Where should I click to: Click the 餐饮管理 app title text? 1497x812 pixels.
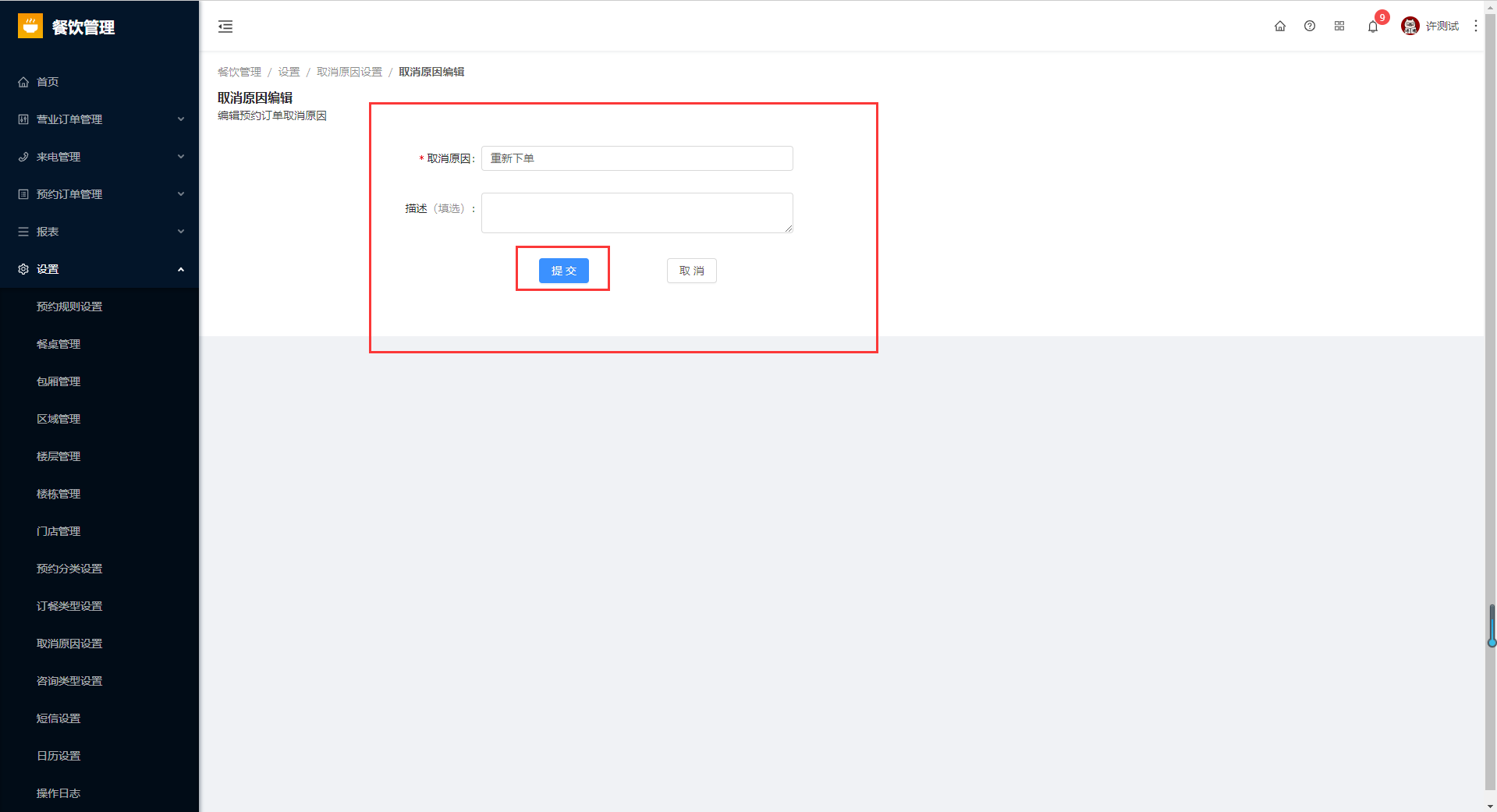[83, 27]
